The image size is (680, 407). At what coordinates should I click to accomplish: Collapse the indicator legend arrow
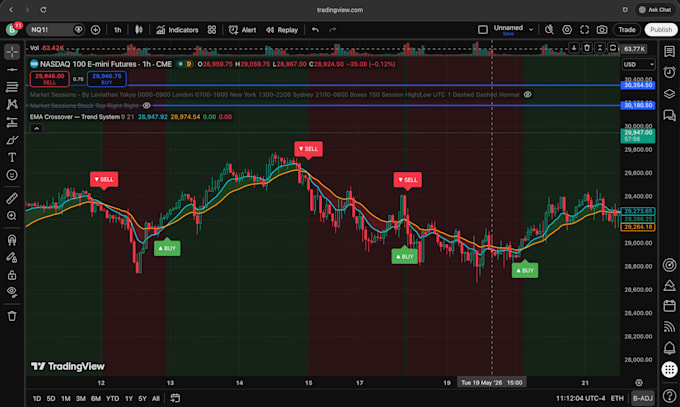(36, 128)
